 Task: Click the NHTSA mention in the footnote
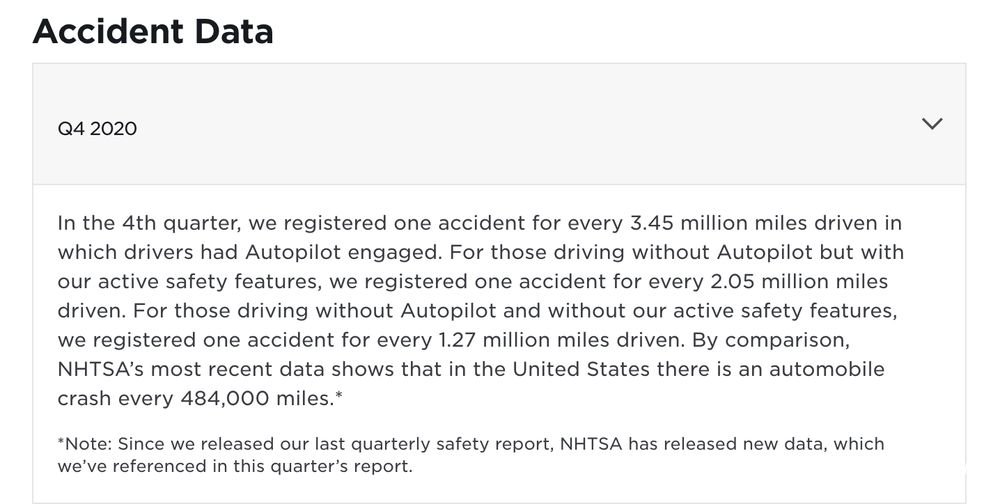[x=591, y=444]
